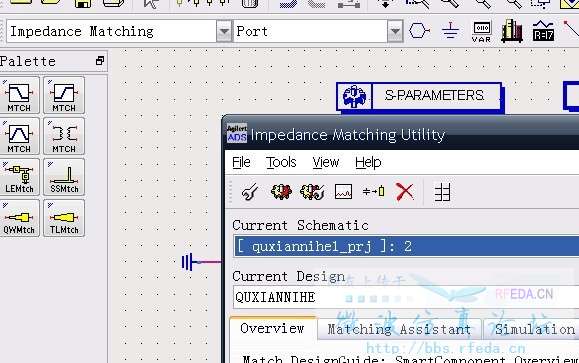Pick the LEMtch lumped element match component
This screenshot has width=579, height=363.
tap(19, 177)
